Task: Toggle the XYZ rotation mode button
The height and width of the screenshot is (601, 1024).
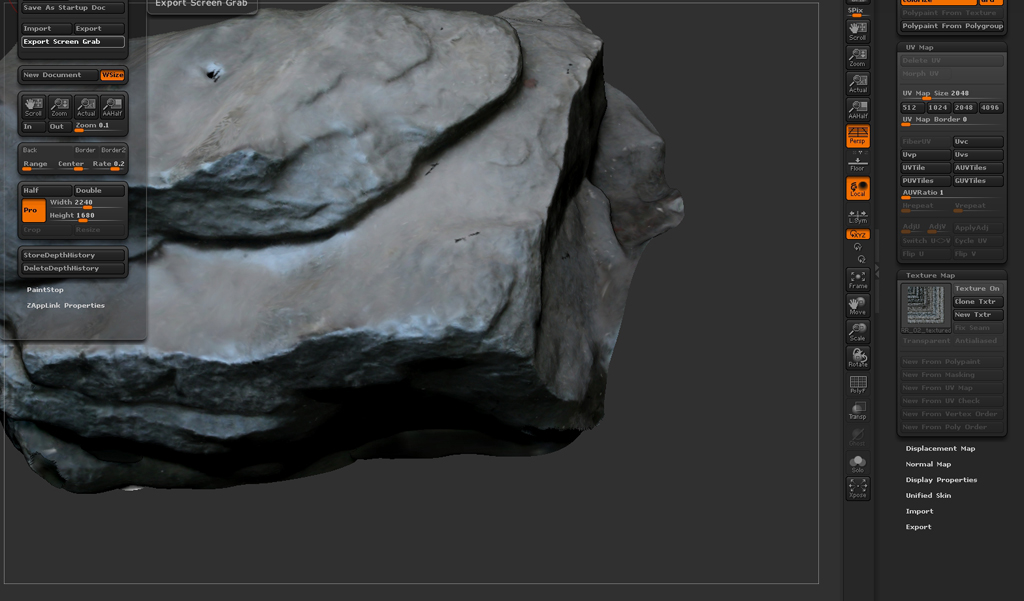Action: (x=857, y=235)
